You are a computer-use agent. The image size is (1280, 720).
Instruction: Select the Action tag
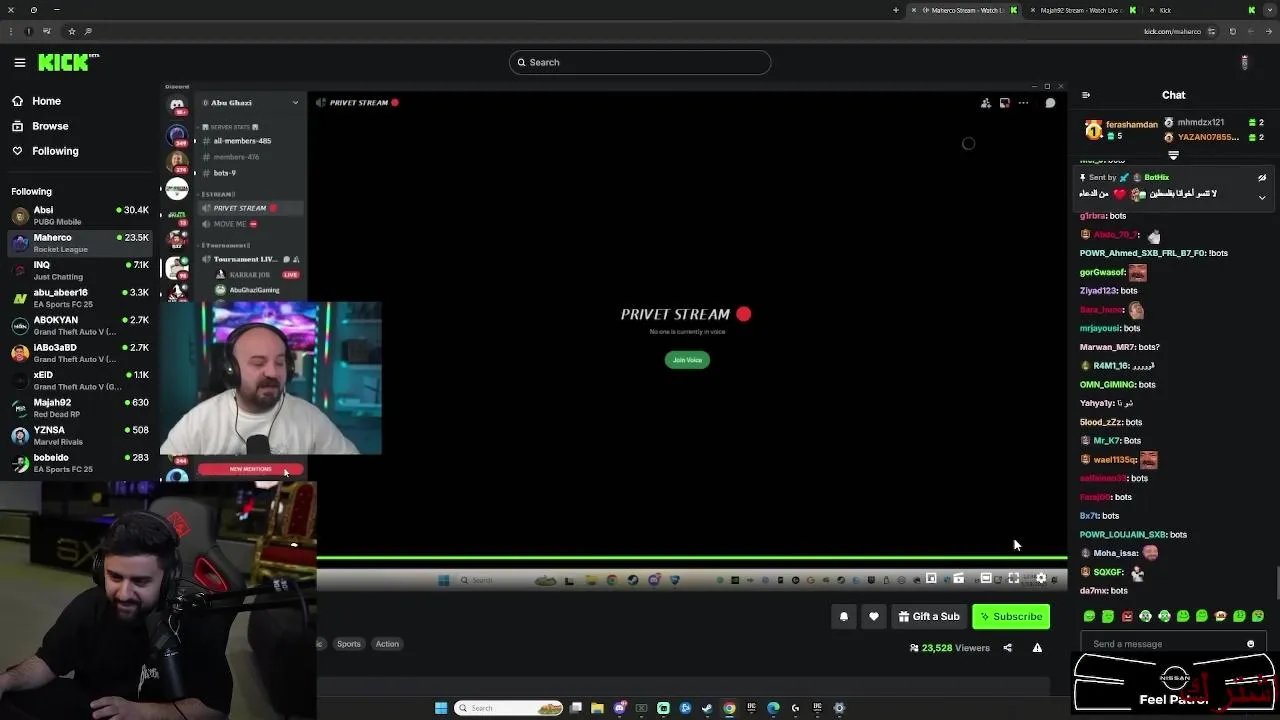tap(387, 644)
